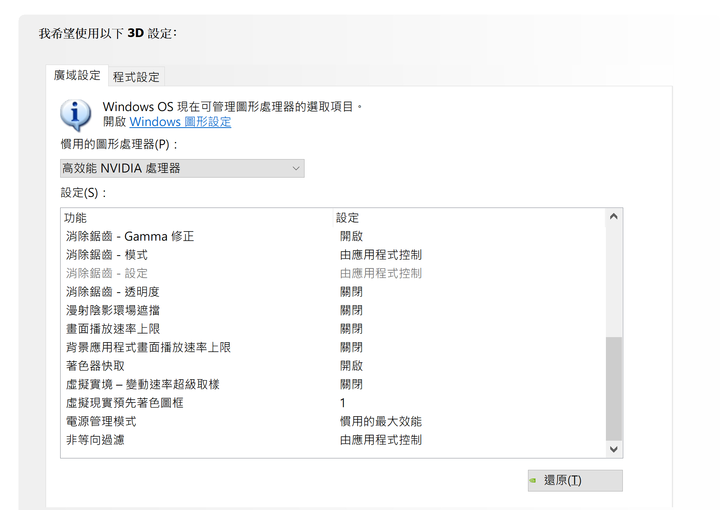Click the 由應用程式控制 value for 非等向過濾
The image size is (720, 510).
click(x=381, y=440)
